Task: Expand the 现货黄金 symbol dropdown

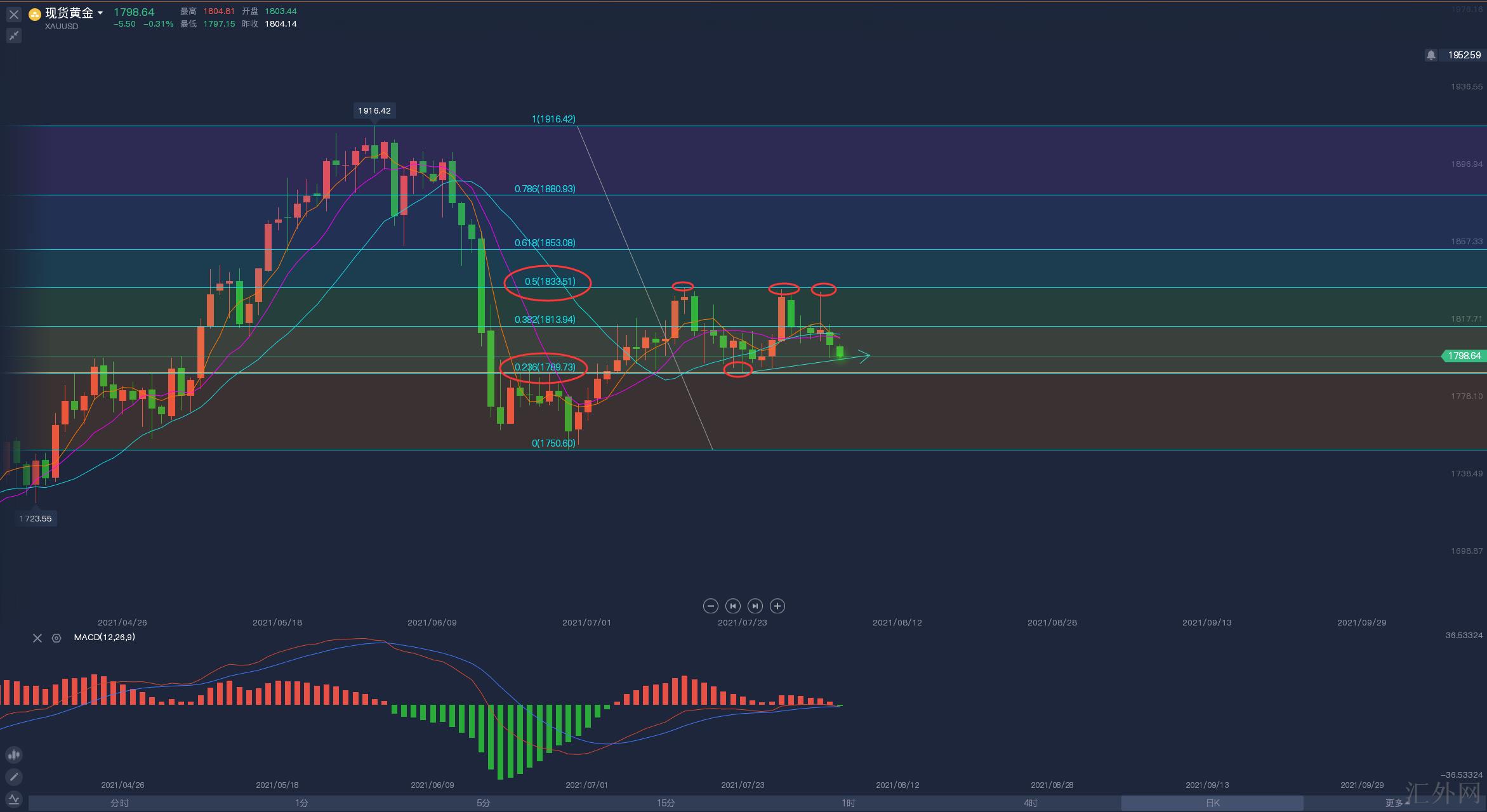Action: pos(100,13)
